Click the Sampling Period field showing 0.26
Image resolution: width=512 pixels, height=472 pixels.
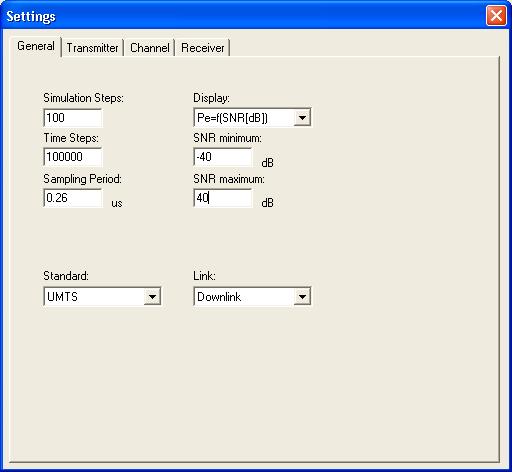tap(73, 198)
